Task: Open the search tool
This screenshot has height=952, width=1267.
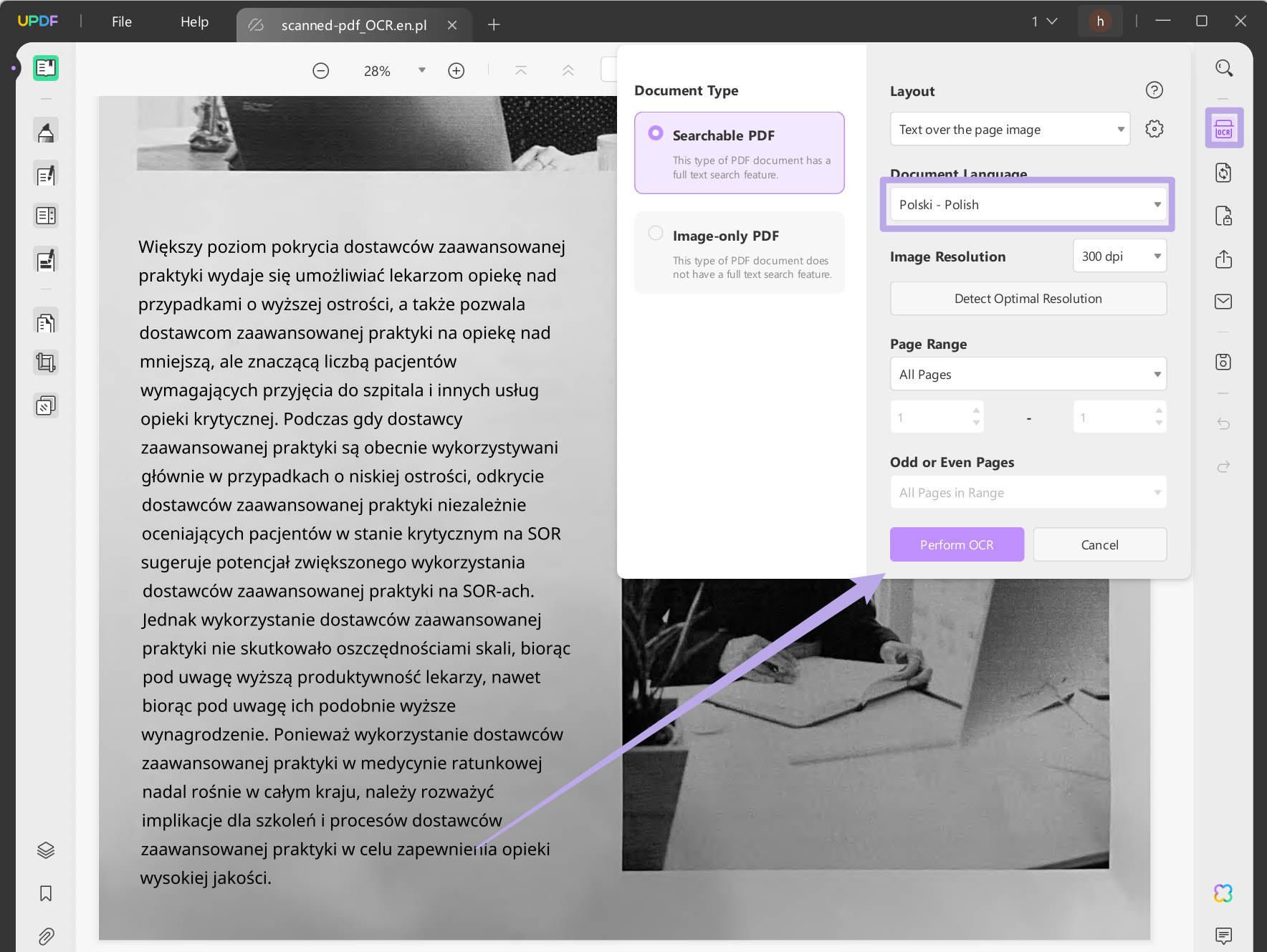Action: [x=1223, y=67]
